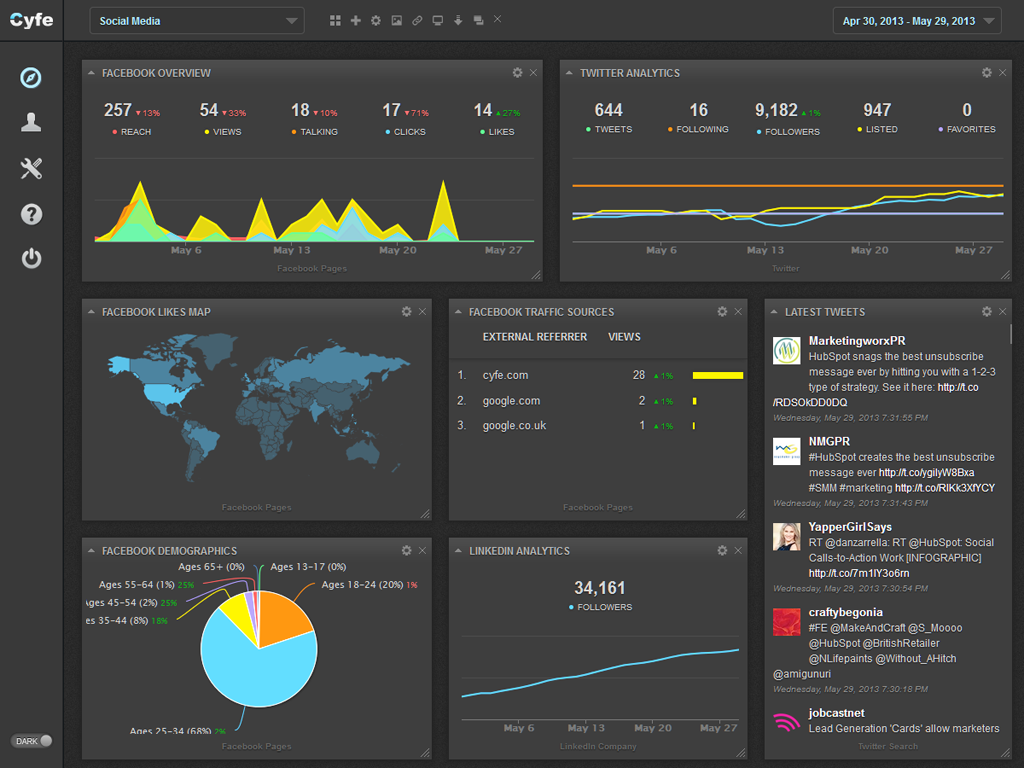Log out via the power icon

31,259
